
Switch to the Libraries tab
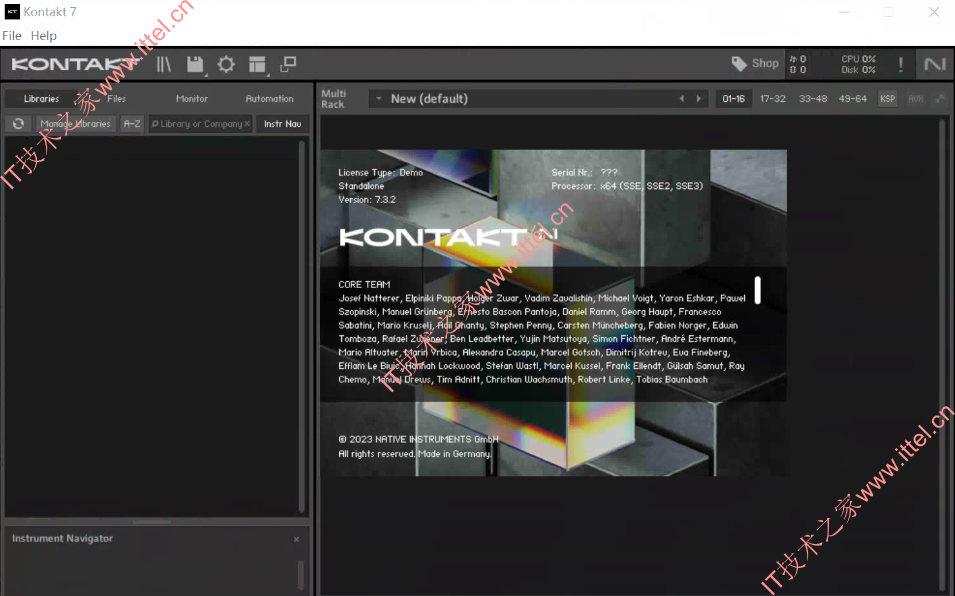[x=41, y=99]
